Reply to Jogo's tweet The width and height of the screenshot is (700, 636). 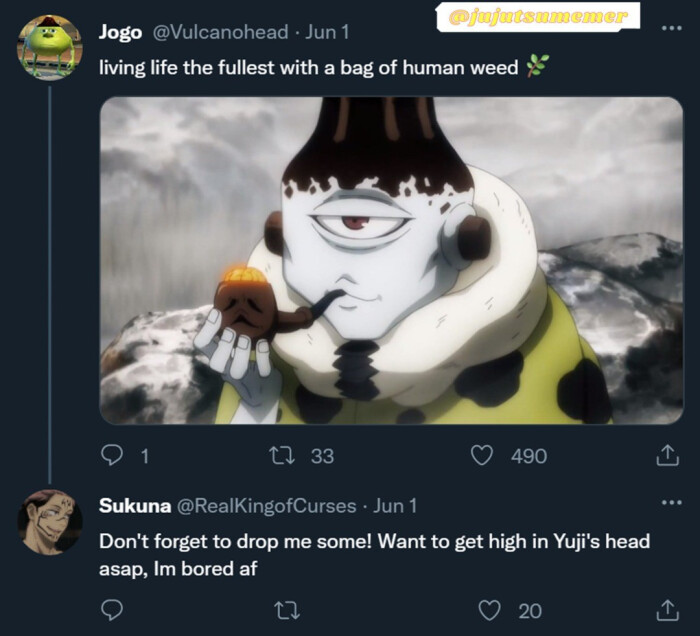[x=113, y=456]
